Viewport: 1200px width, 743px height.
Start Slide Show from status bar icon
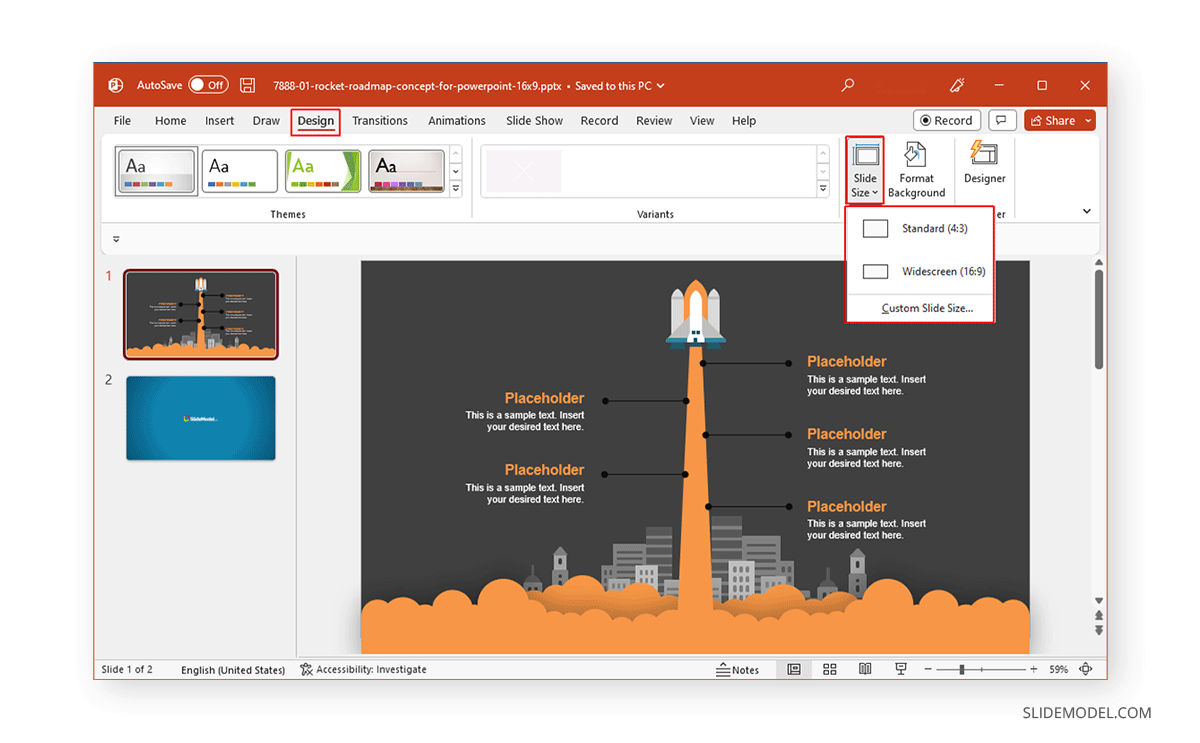[x=901, y=670]
